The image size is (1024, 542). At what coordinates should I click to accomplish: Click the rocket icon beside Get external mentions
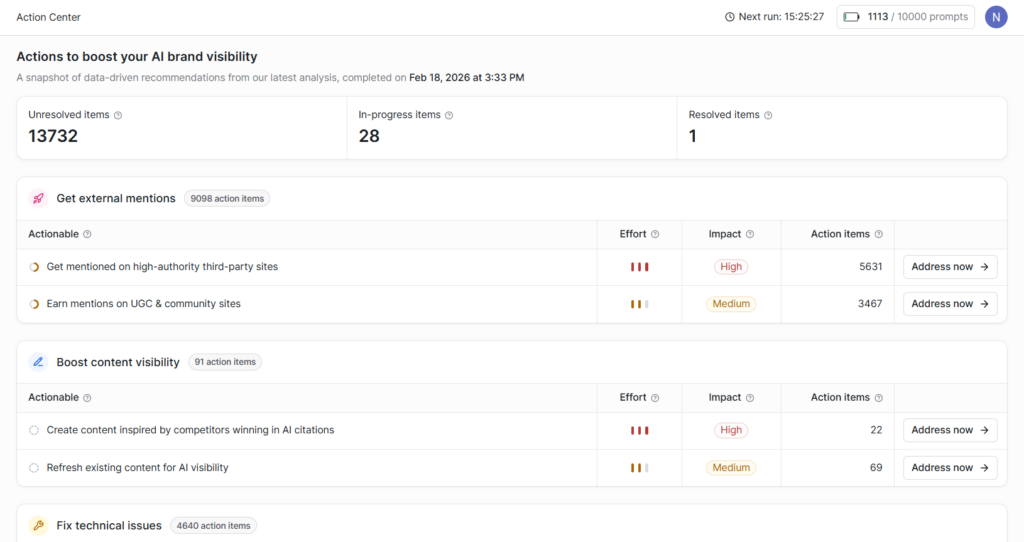38,198
